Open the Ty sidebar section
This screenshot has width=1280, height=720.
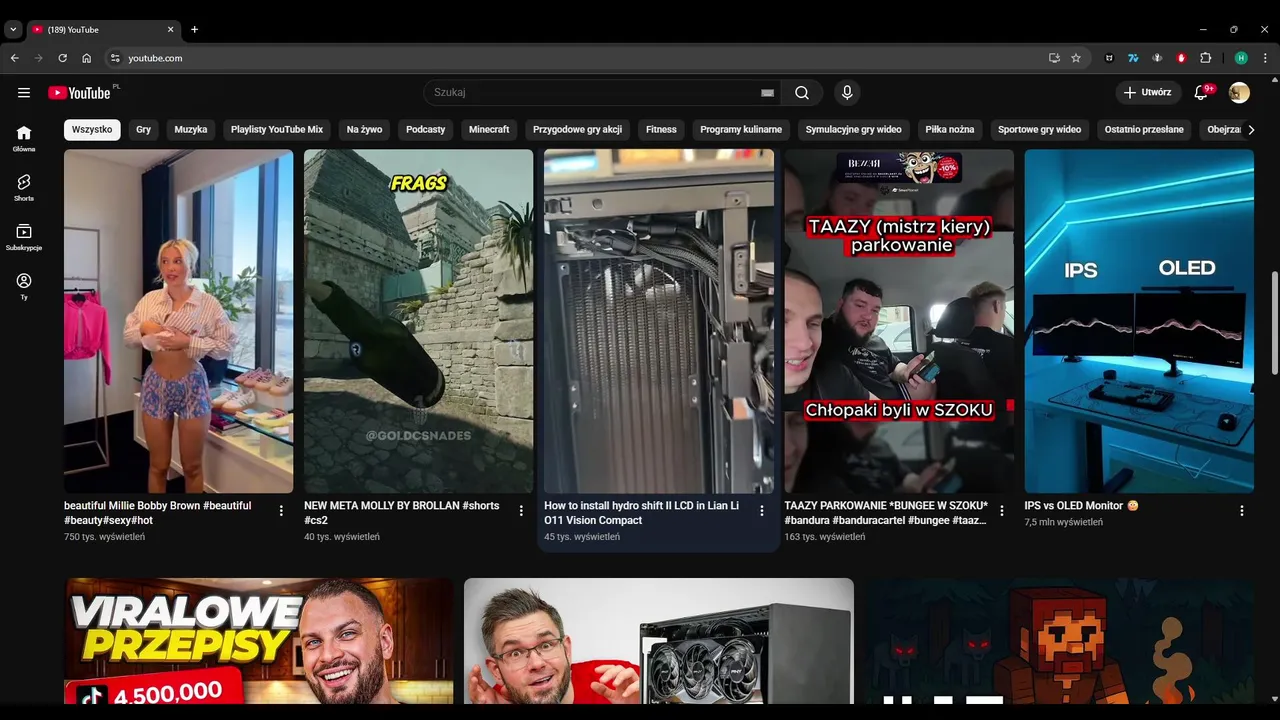24,286
